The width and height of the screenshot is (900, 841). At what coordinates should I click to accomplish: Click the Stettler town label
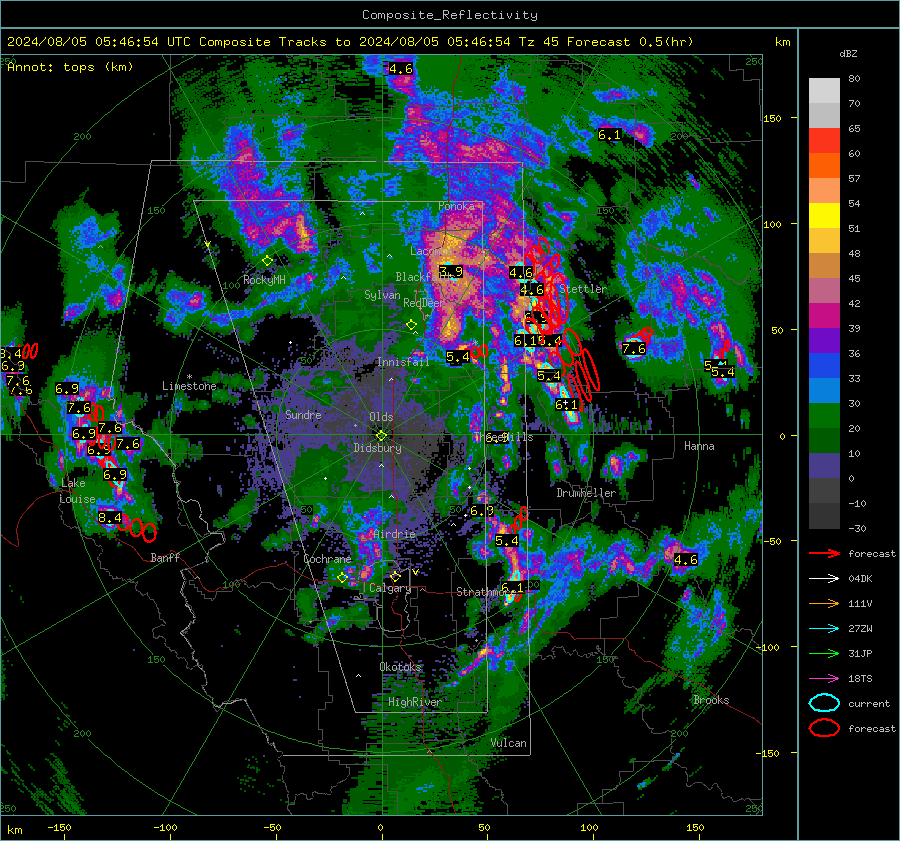click(x=583, y=289)
